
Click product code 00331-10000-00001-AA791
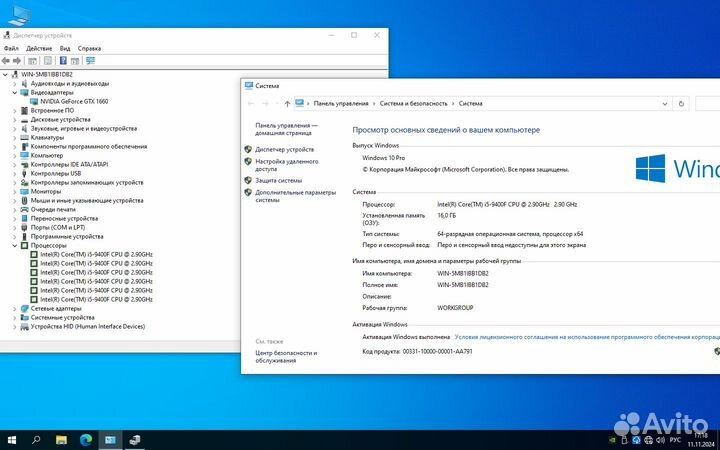[x=437, y=351]
